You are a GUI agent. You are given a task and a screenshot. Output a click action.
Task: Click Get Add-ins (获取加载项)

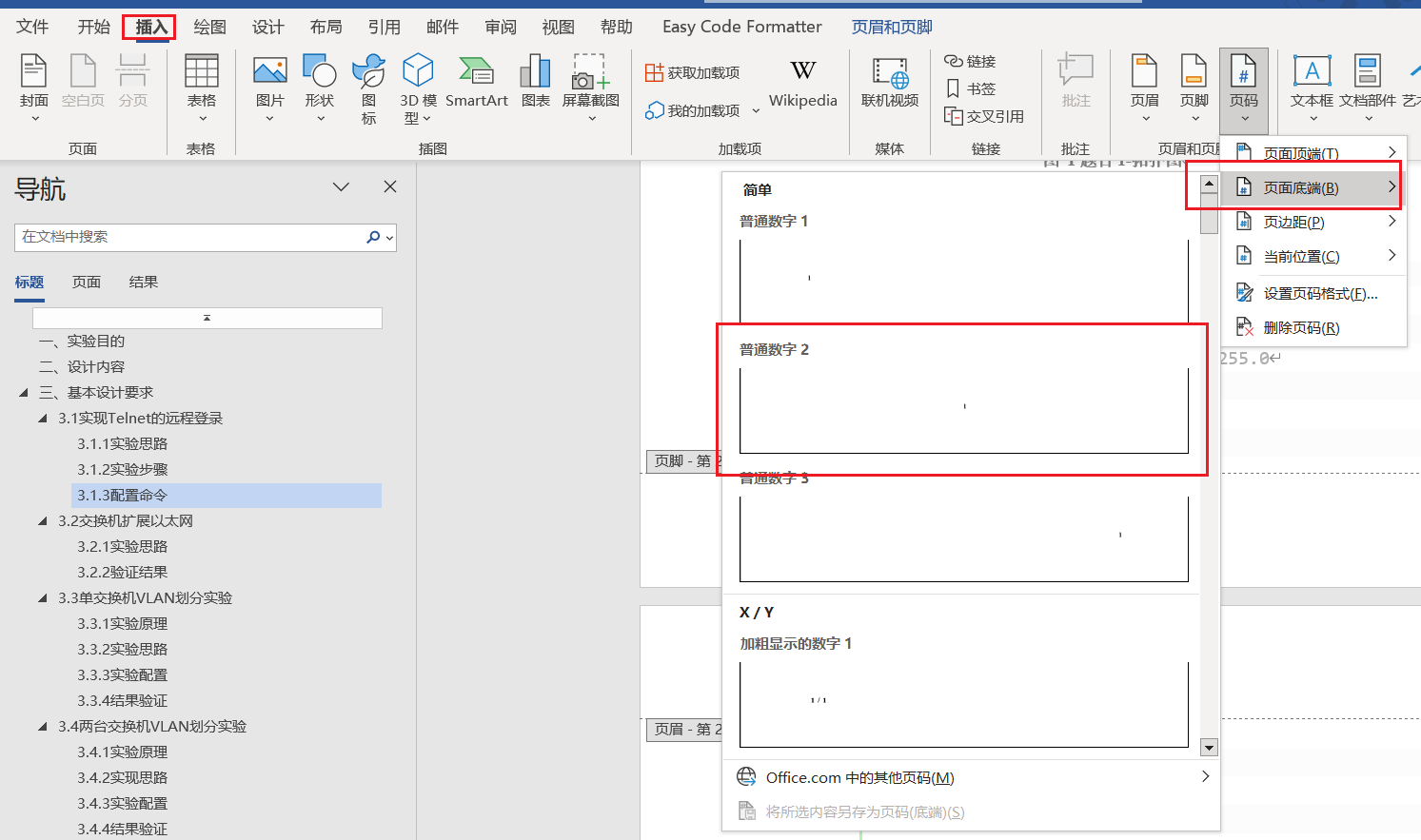click(693, 72)
